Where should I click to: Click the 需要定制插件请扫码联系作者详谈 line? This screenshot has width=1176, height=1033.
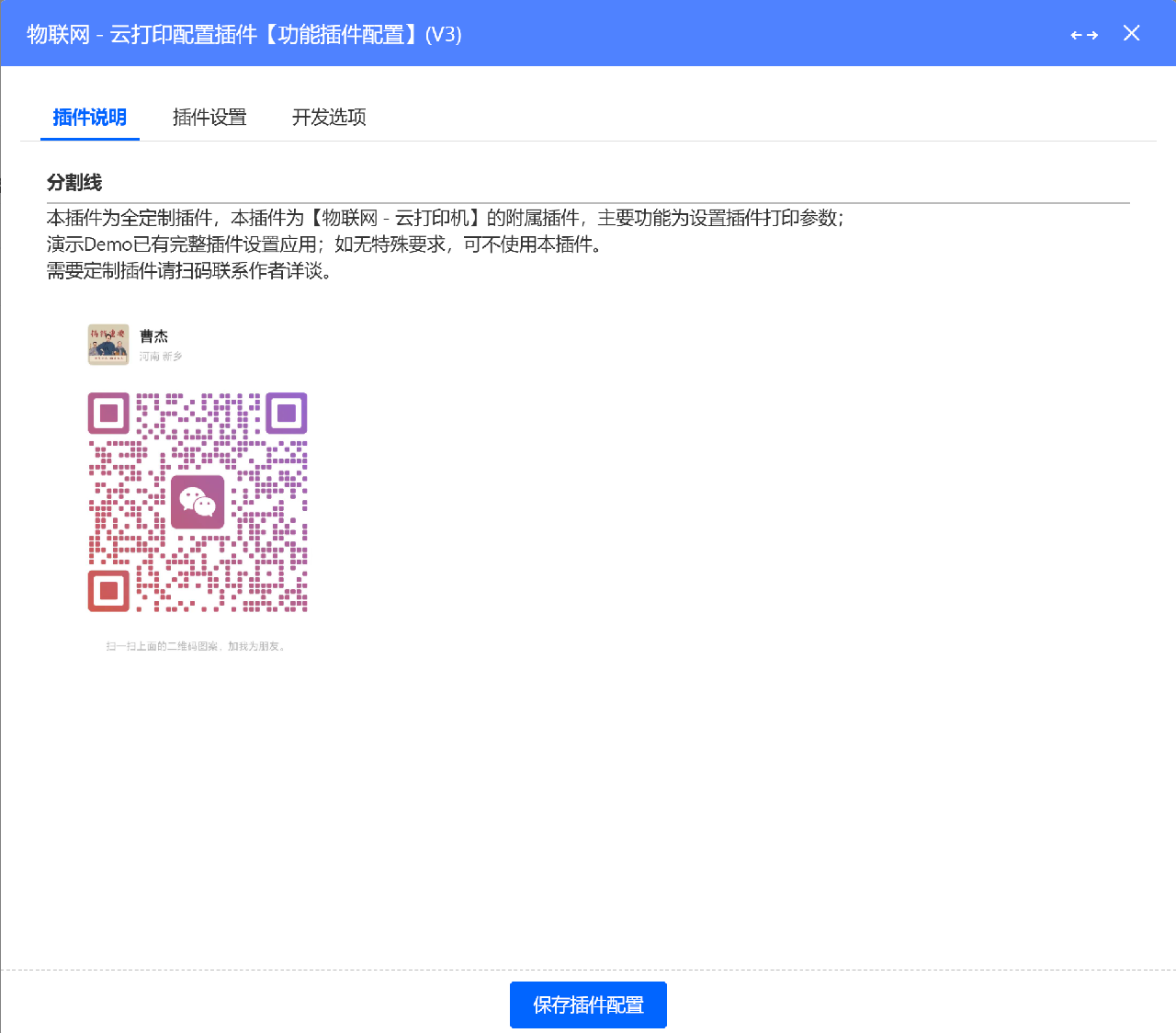pyautogui.click(x=190, y=271)
